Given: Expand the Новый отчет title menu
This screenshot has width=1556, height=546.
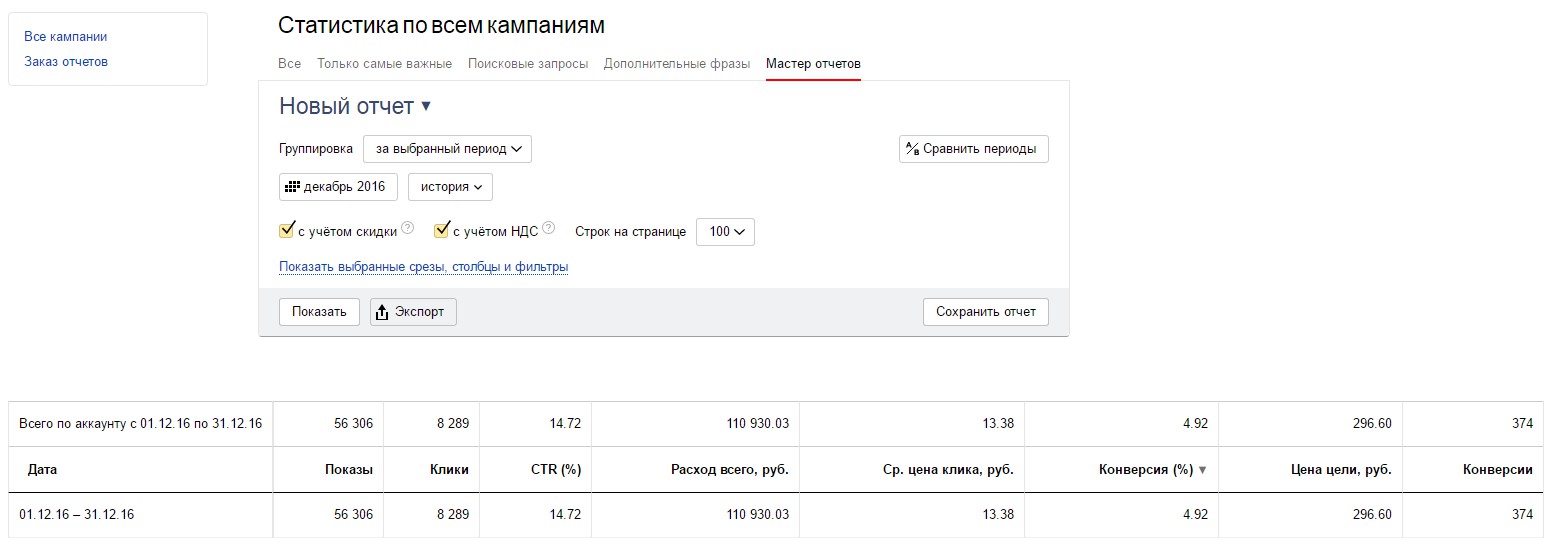Looking at the screenshot, I should coord(426,106).
